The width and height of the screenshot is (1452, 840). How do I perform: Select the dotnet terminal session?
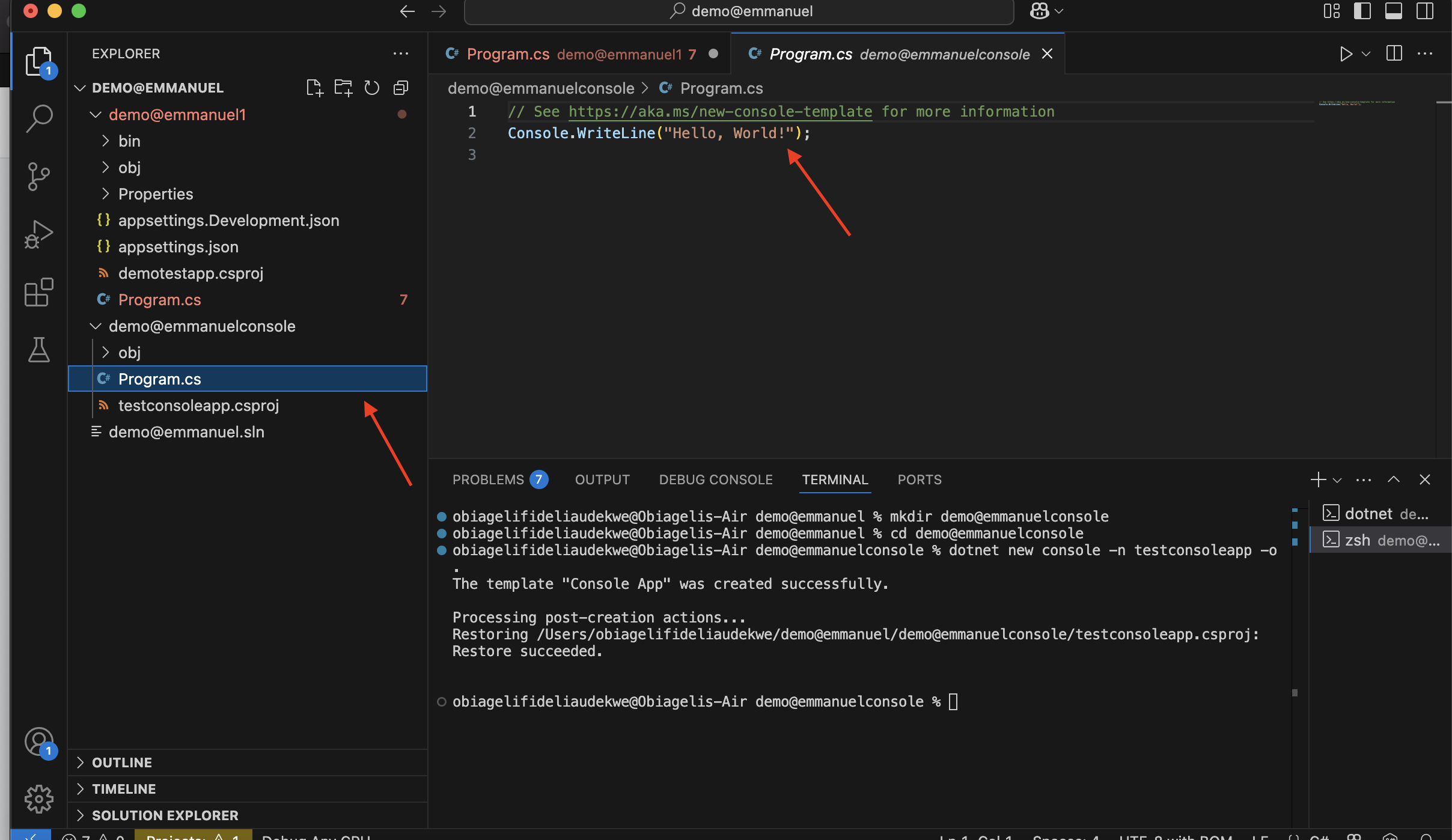[1381, 514]
